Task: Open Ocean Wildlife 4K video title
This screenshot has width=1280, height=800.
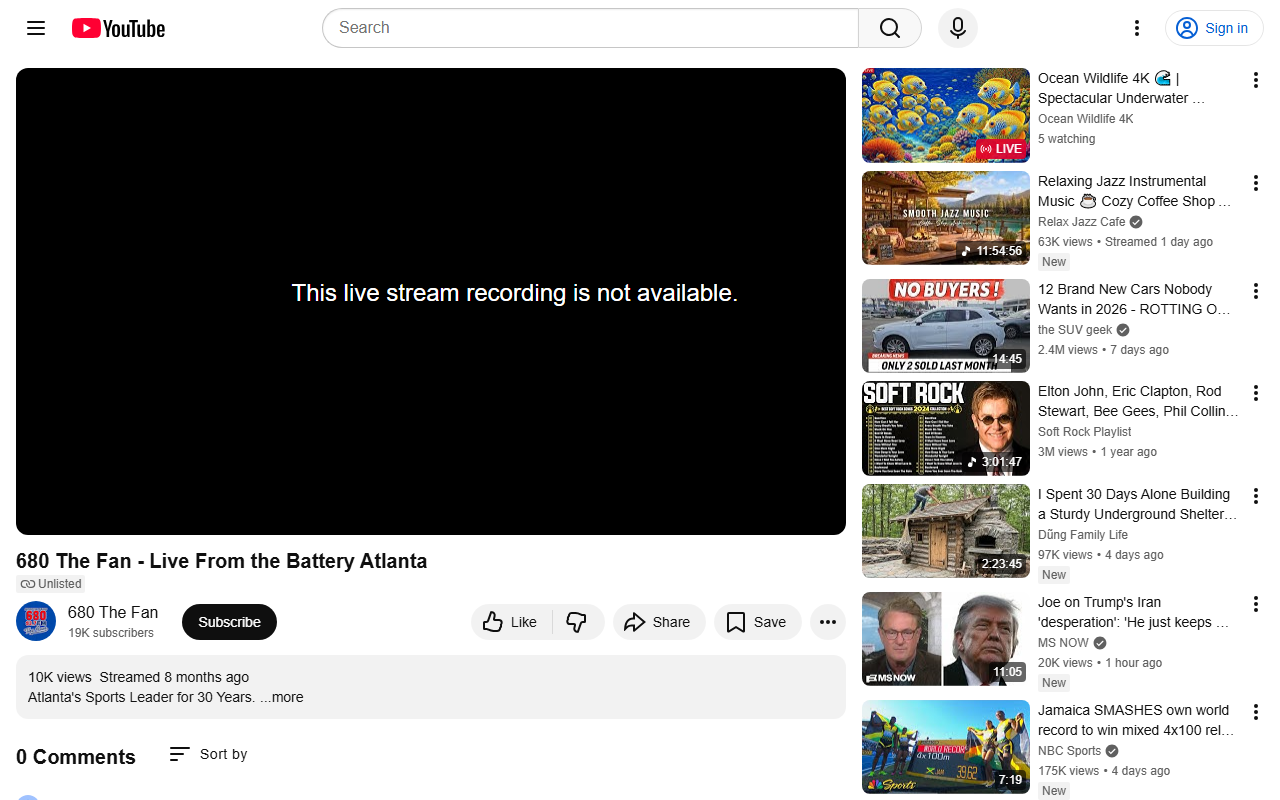Action: click(x=1122, y=88)
